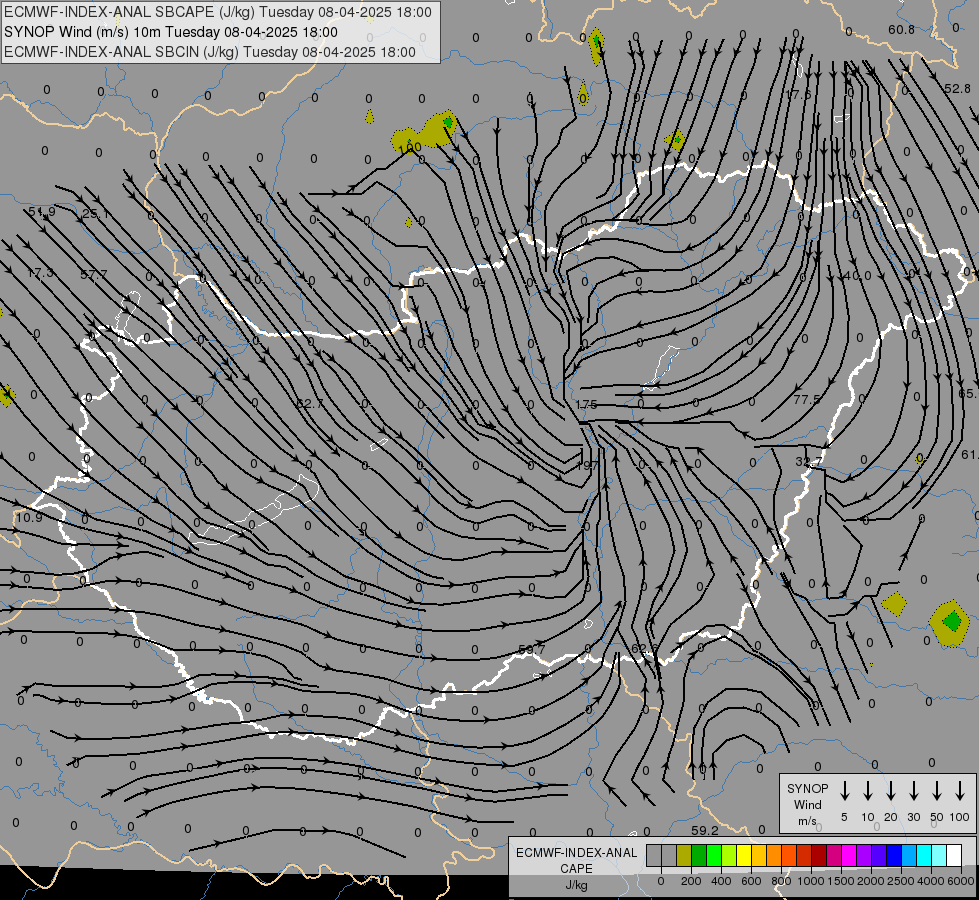Viewport: 979px width, 900px height.
Task: Click the SYNOP label in the wind legend
Action: (x=807, y=788)
